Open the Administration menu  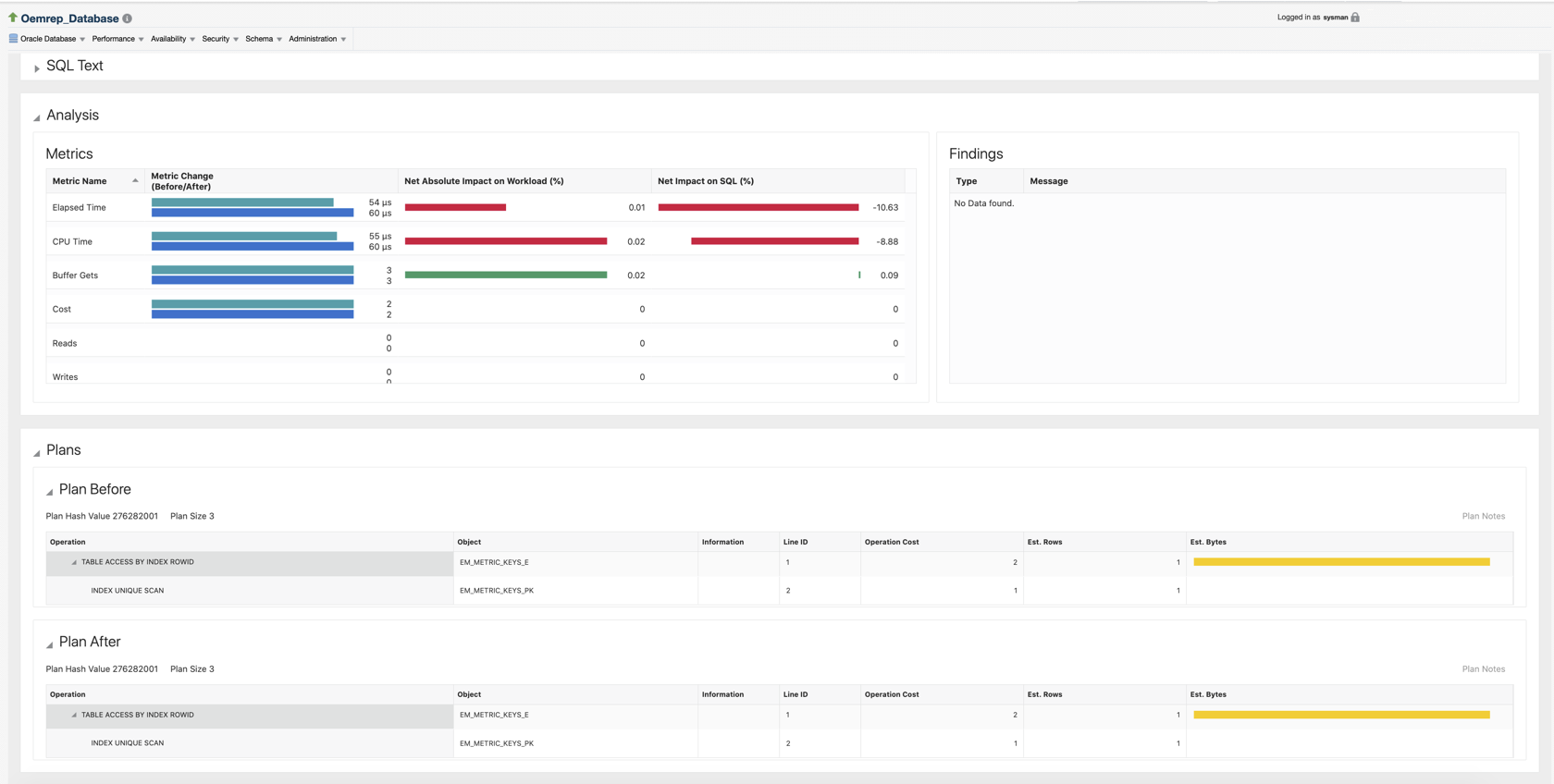click(x=317, y=39)
